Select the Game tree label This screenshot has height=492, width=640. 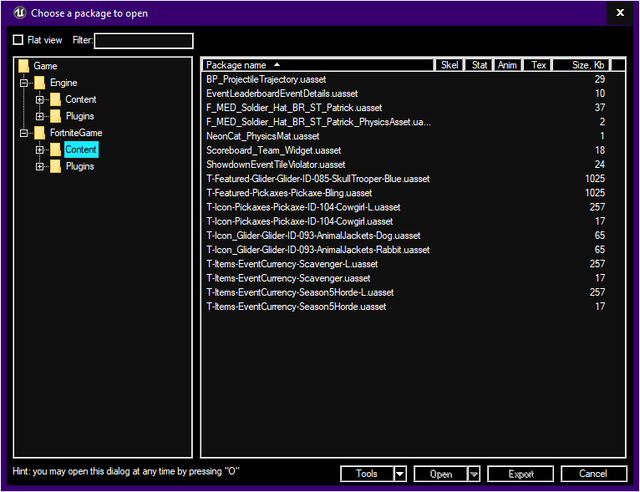pyautogui.click(x=45, y=66)
